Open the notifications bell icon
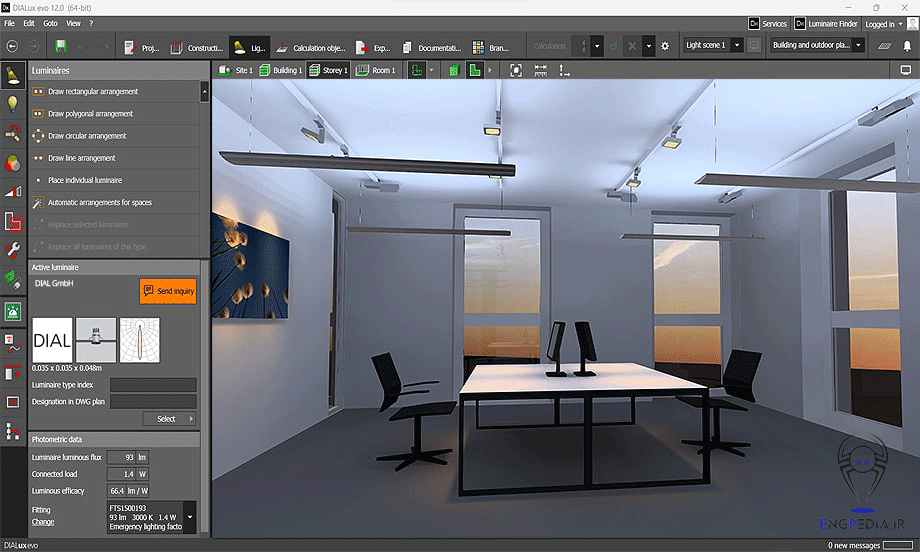The image size is (920, 552). (907, 46)
